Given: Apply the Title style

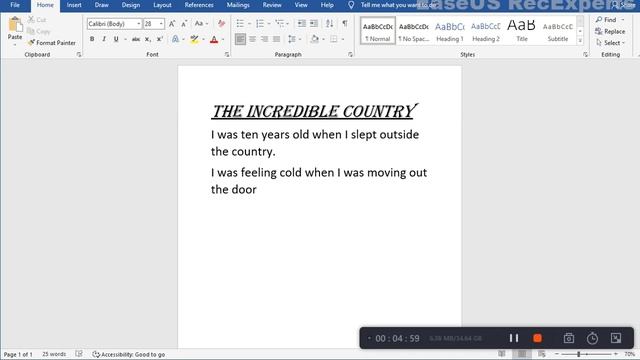Looking at the screenshot, I should [x=521, y=31].
